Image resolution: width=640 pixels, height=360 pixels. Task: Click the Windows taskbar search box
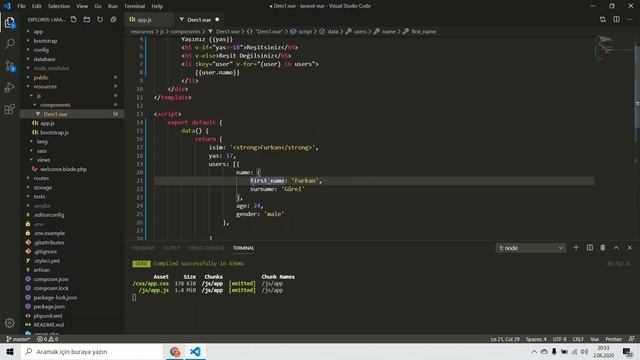pos(92,351)
